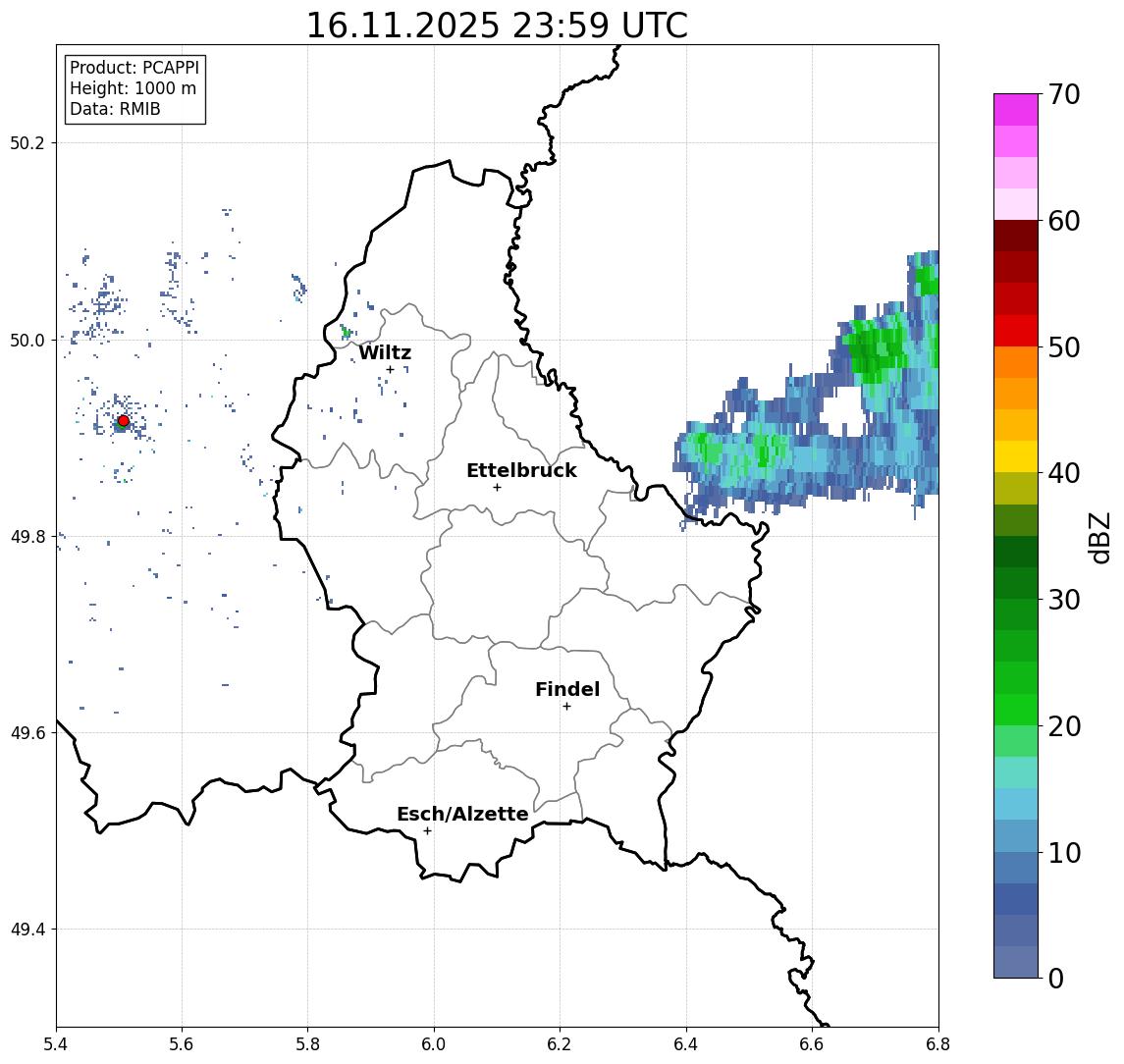
Task: Click the latitude tick label 49.6
Action: (x=27, y=733)
